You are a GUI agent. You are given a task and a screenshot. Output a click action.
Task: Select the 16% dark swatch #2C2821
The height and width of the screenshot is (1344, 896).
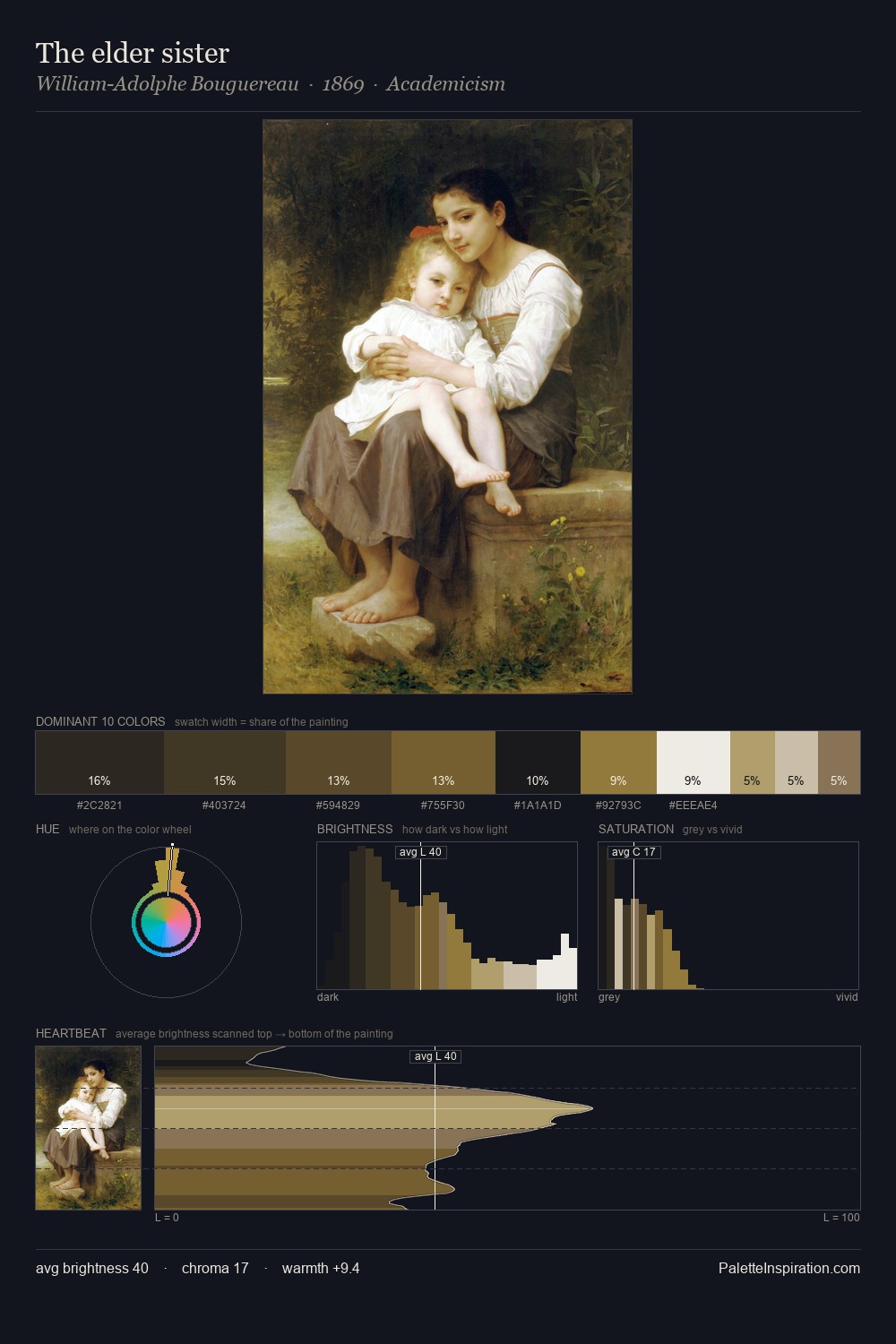point(99,762)
